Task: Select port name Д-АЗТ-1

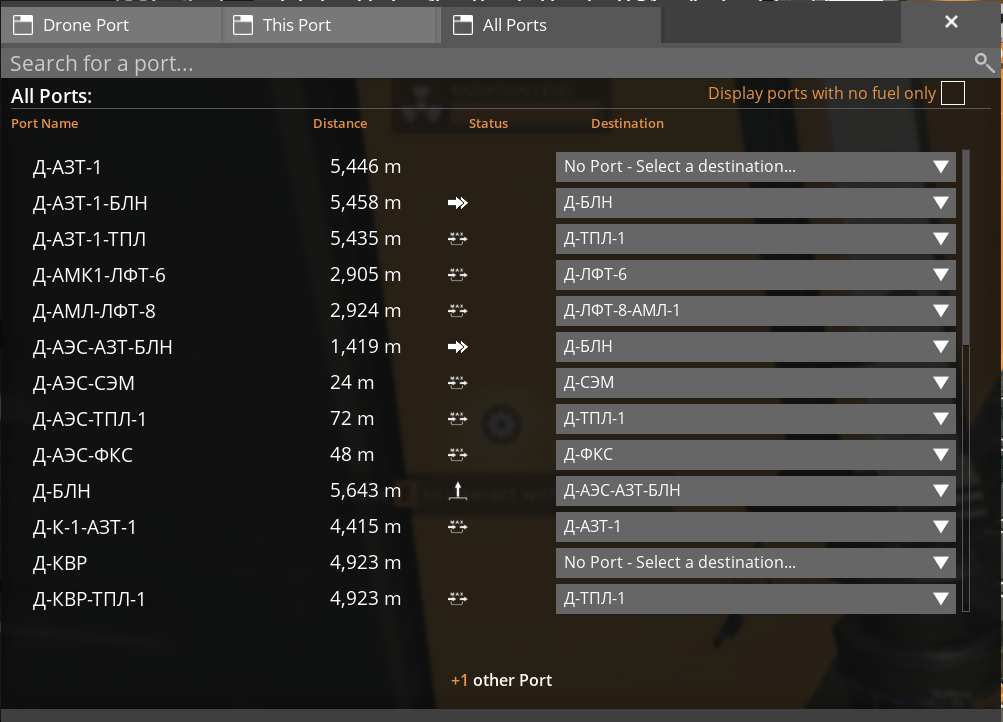Action: pos(67,168)
